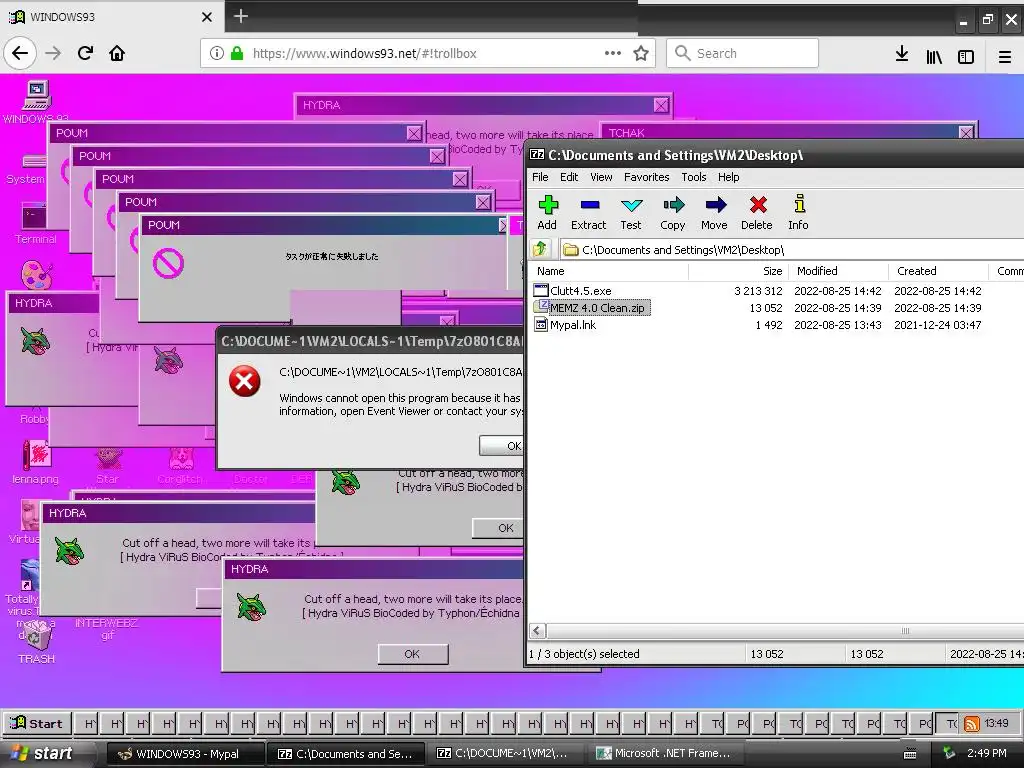The width and height of the screenshot is (1024, 768).
Task: Open the paint palette desktop icon
Action: pyautogui.click(x=37, y=274)
